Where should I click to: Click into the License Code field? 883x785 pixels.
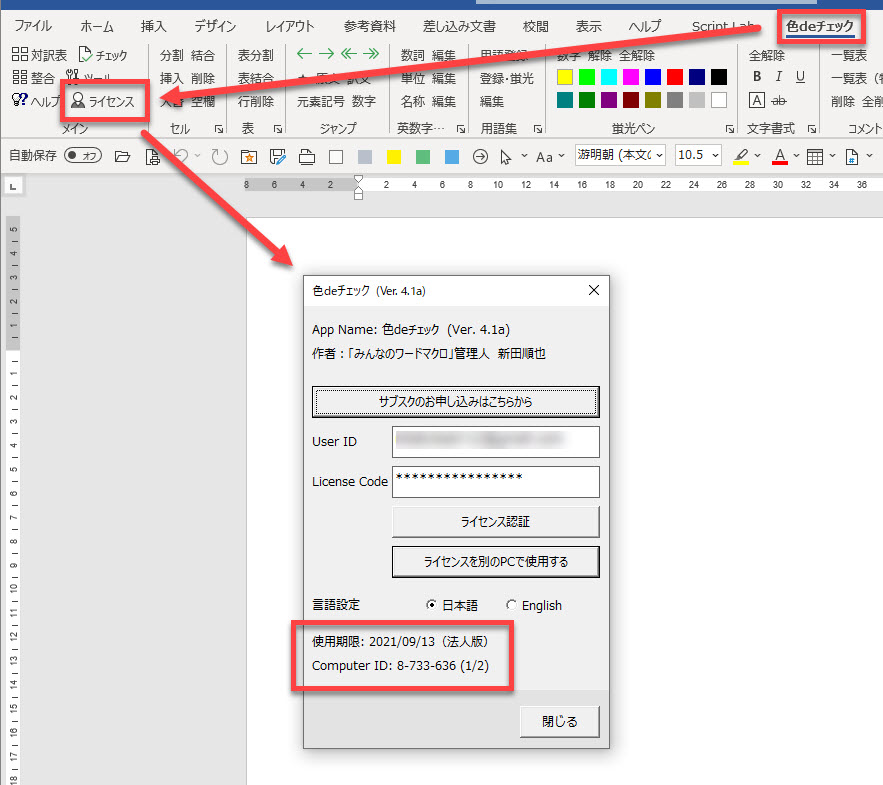coord(495,482)
